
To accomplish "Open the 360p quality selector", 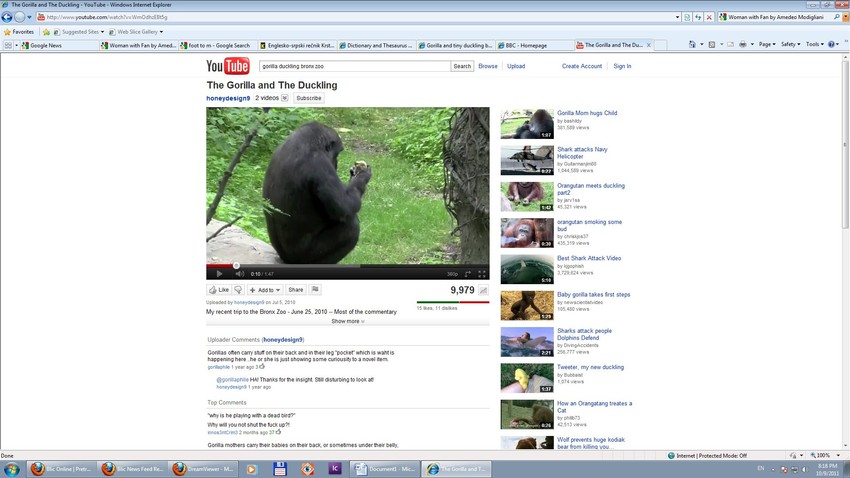I will 452,273.
